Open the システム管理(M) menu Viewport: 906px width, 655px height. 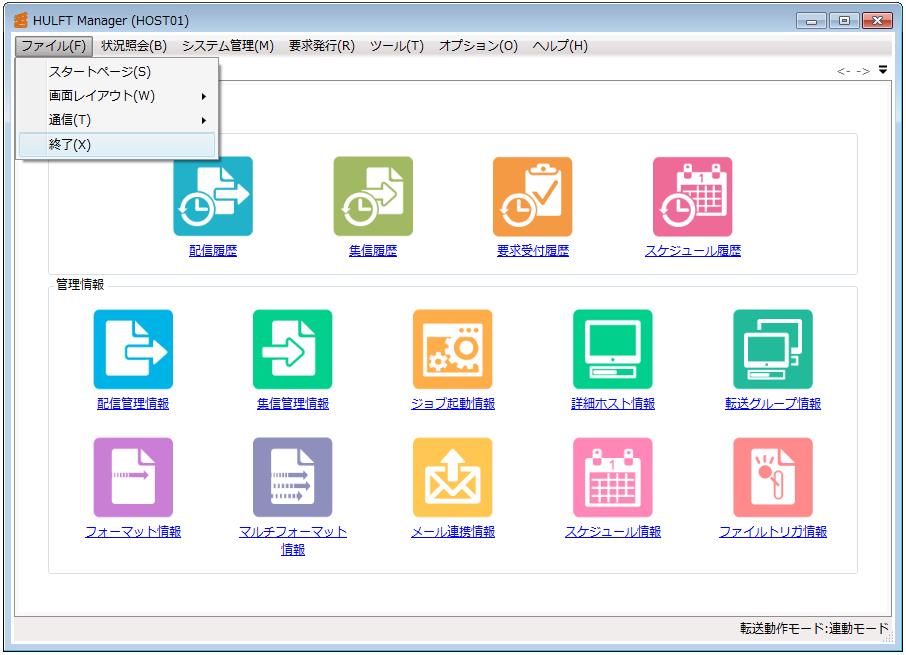click(x=227, y=46)
